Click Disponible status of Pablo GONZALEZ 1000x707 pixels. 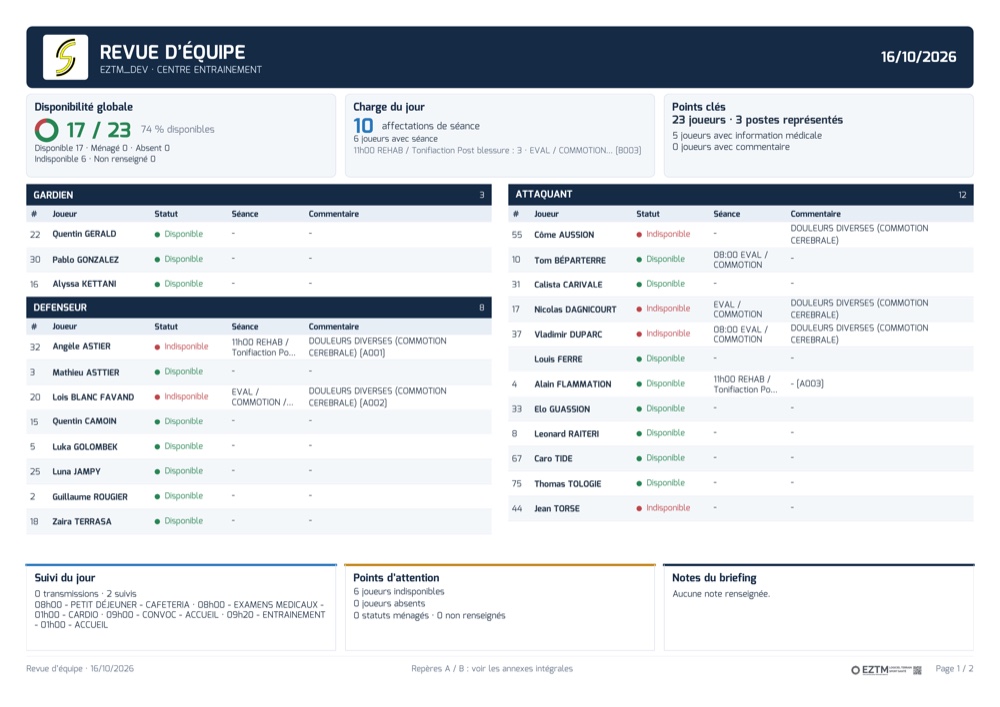pos(184,259)
